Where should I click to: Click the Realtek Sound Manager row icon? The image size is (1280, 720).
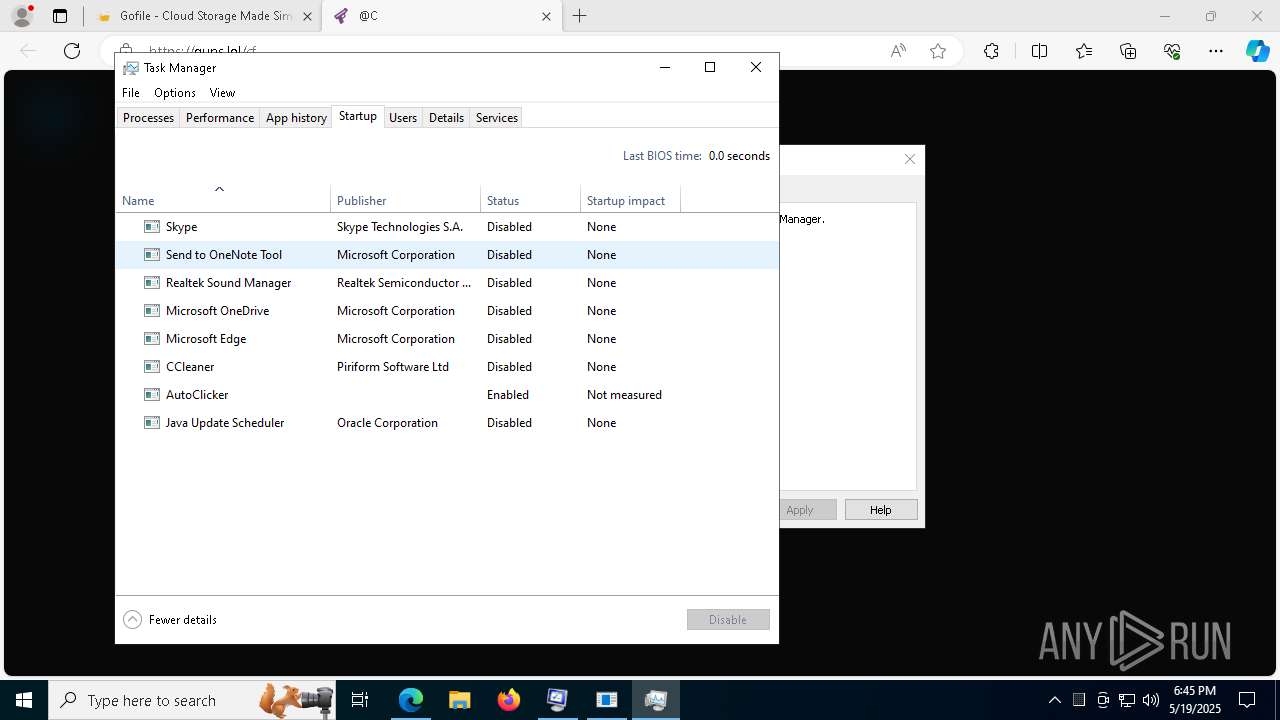[152, 283]
